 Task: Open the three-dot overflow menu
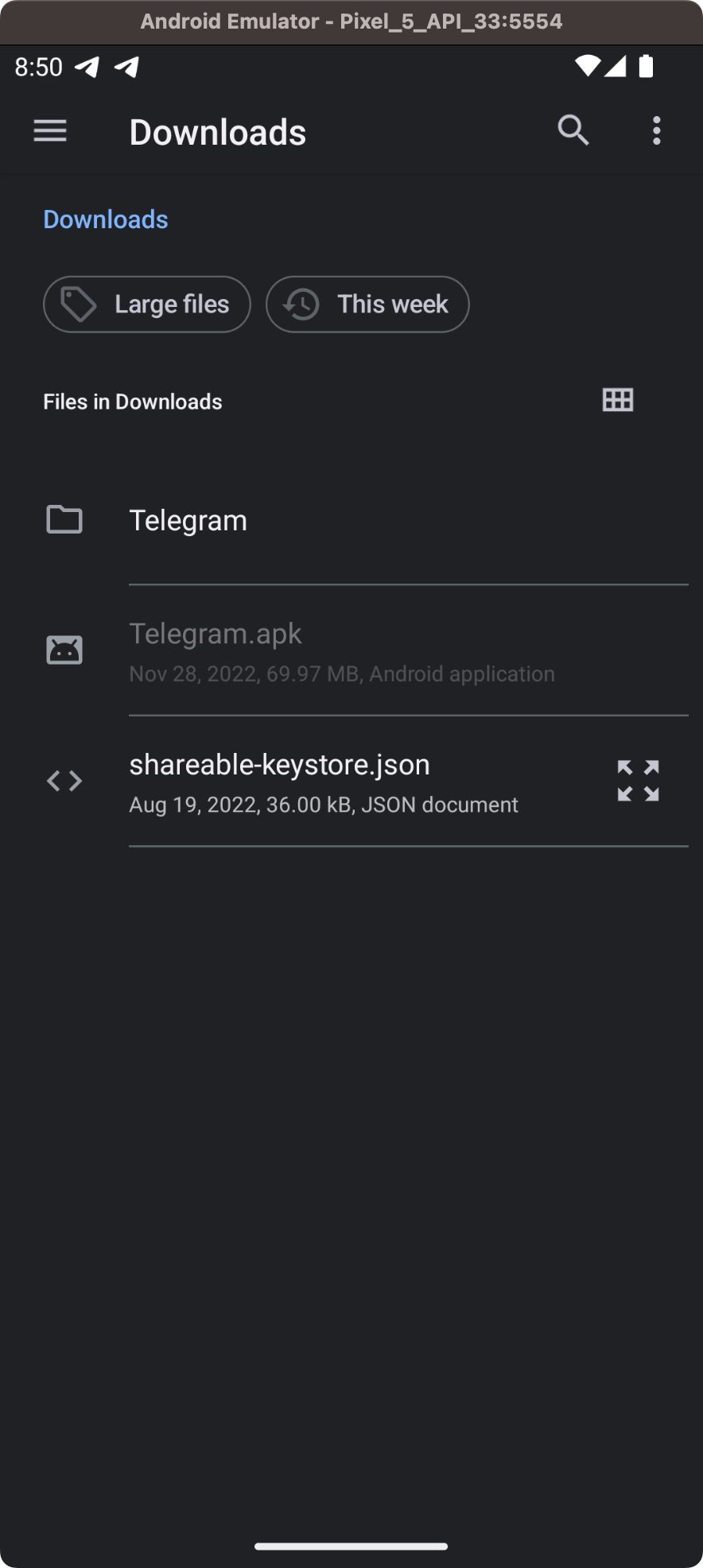pos(656,131)
